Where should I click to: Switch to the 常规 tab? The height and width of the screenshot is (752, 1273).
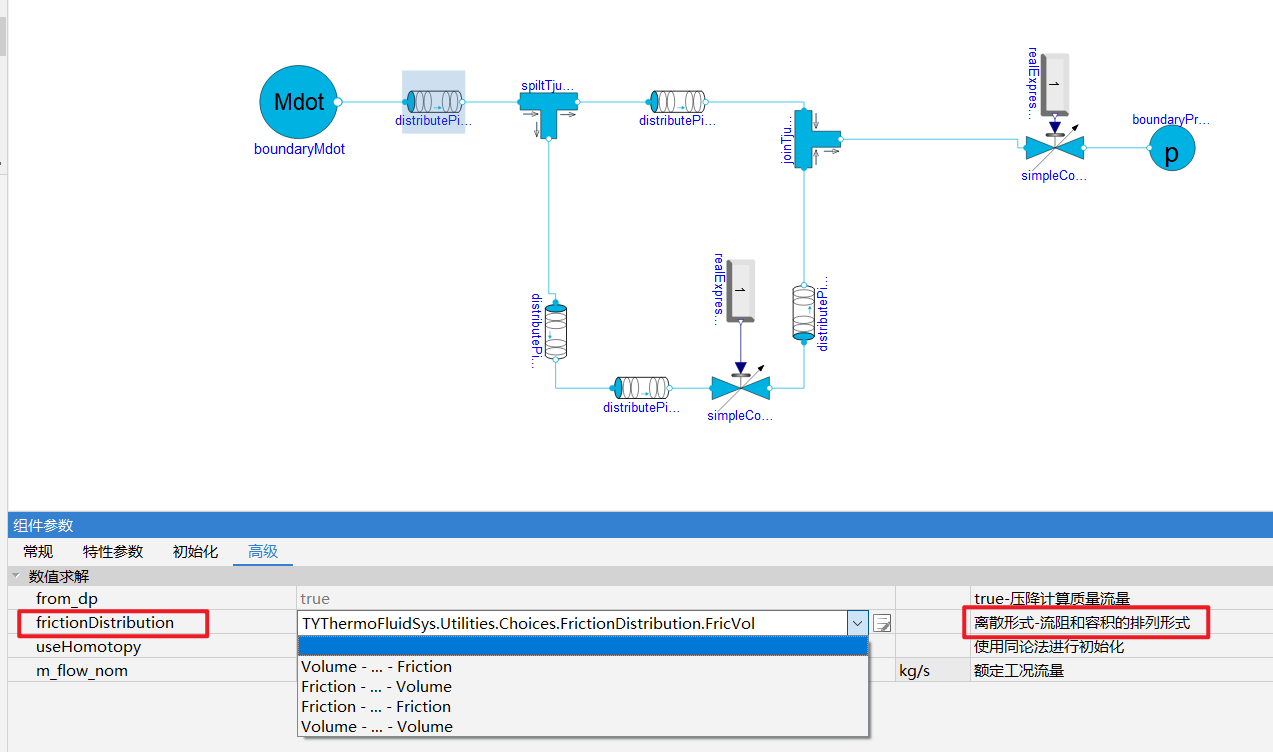click(38, 551)
